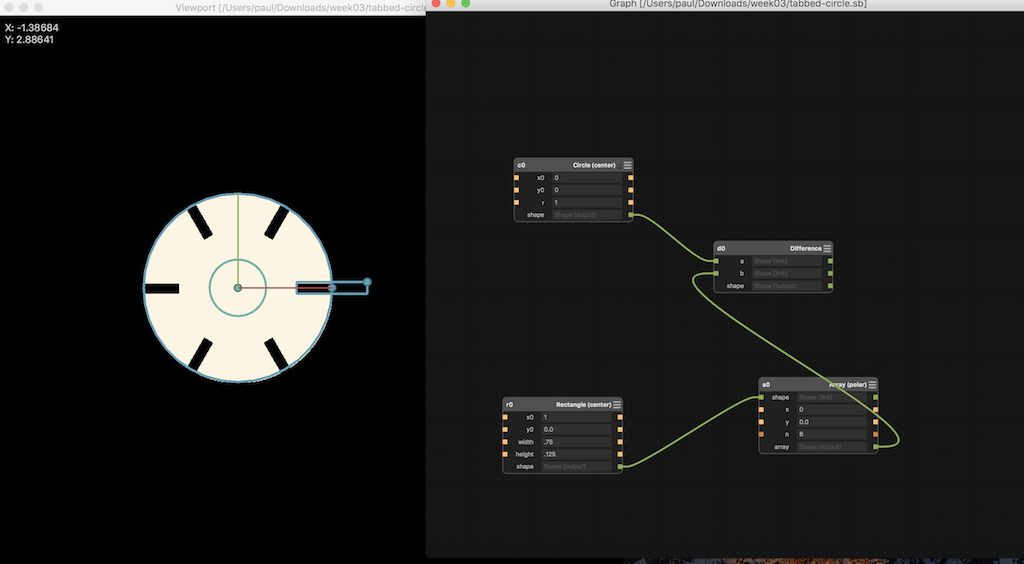
Task: Click the r0 width input port
Action: (505, 442)
